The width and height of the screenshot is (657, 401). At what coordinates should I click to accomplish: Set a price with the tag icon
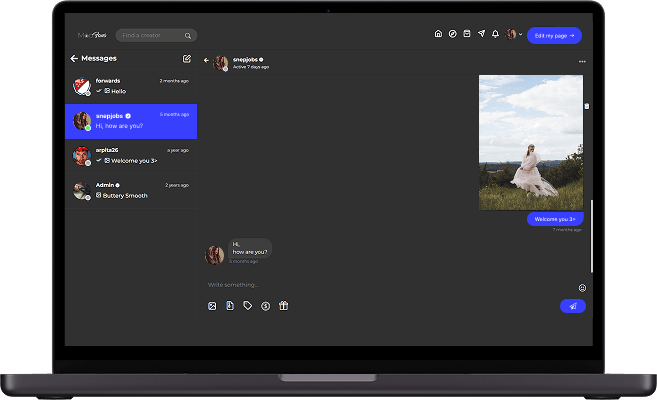coord(248,306)
